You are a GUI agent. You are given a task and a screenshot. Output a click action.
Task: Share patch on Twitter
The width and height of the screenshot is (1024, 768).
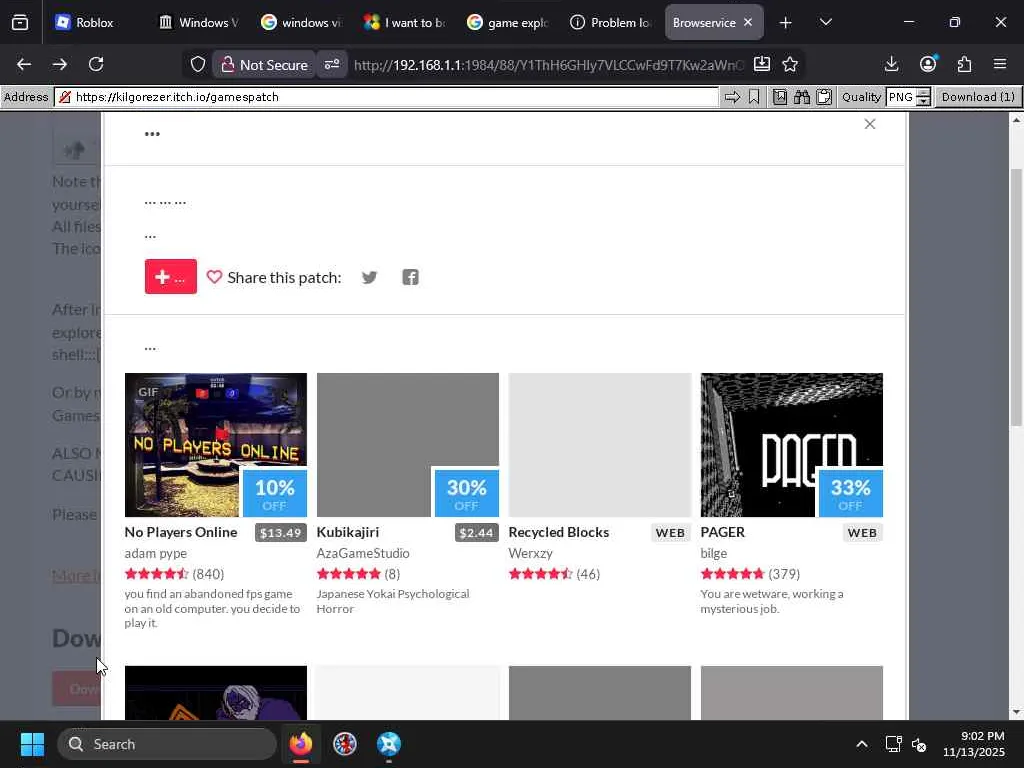[x=370, y=277]
